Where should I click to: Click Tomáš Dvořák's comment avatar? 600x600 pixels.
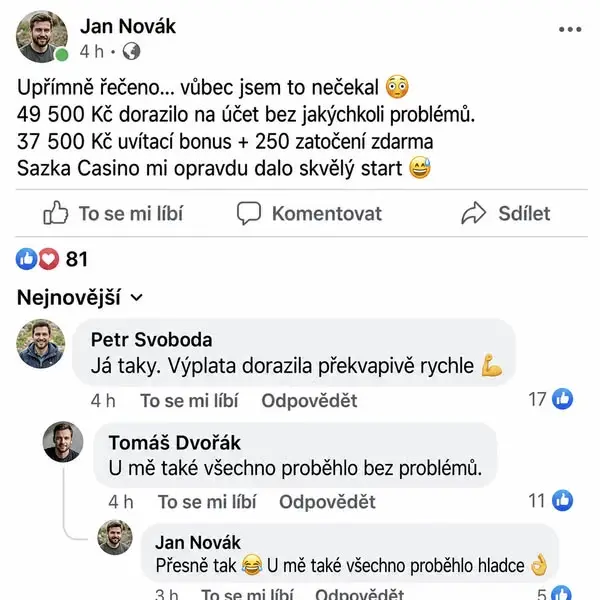coord(63,442)
